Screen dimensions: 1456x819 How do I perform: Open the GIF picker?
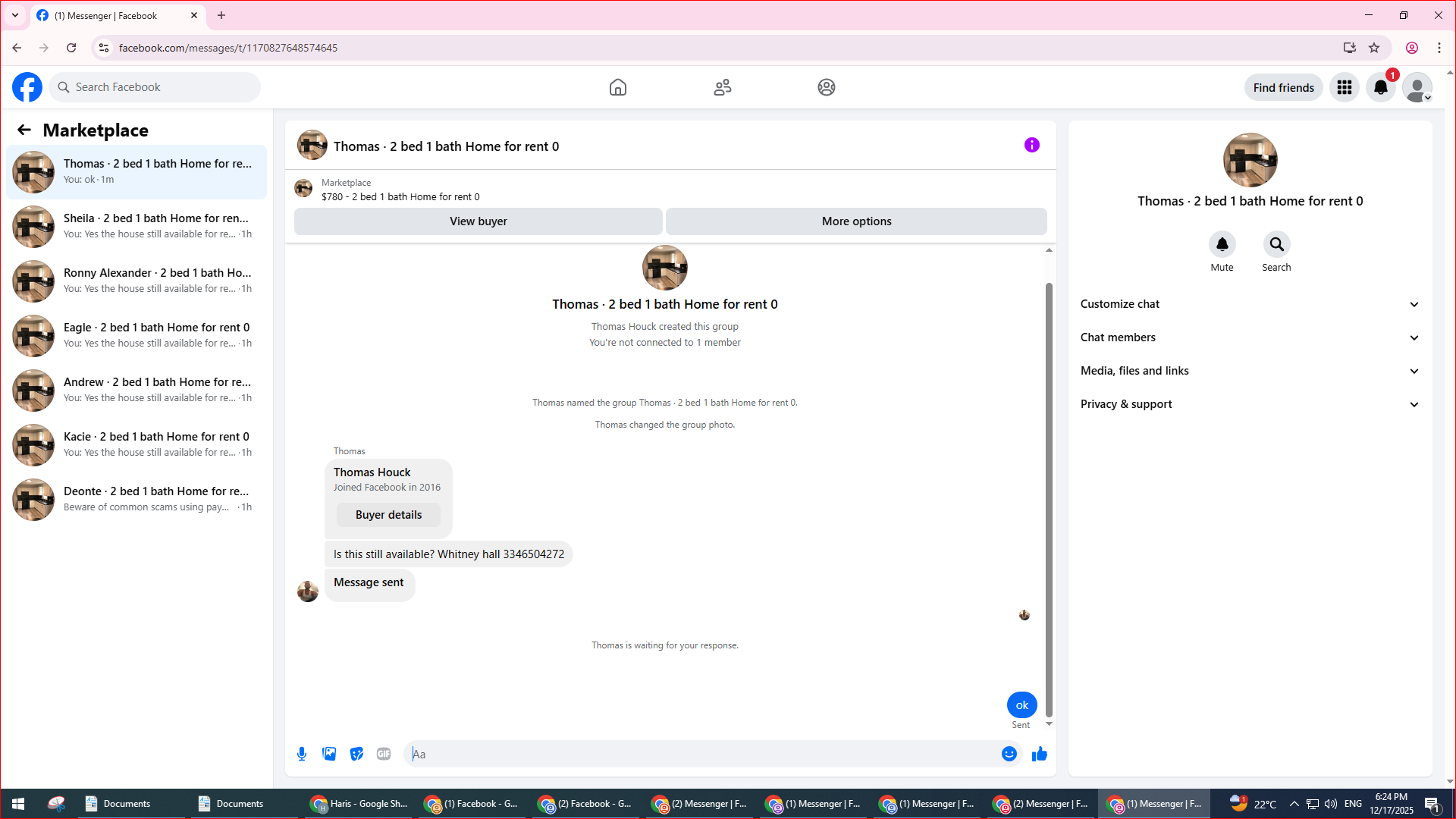(384, 754)
